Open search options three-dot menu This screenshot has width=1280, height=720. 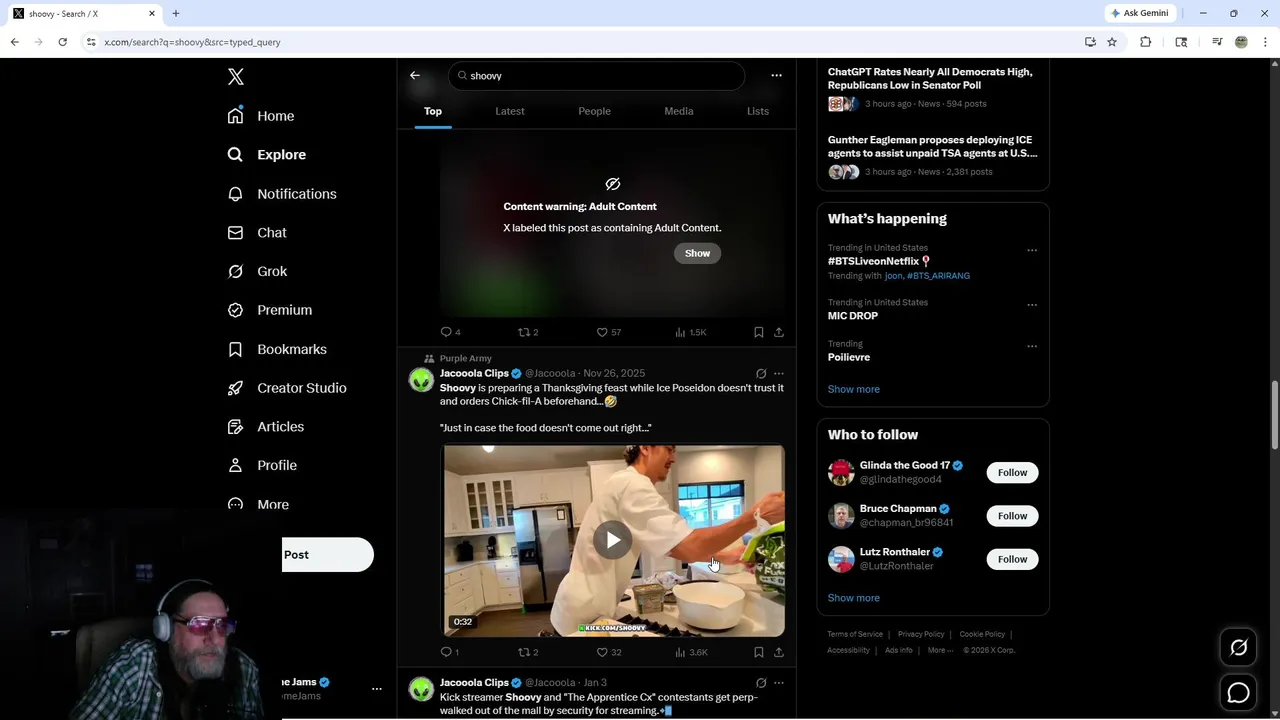(x=776, y=75)
